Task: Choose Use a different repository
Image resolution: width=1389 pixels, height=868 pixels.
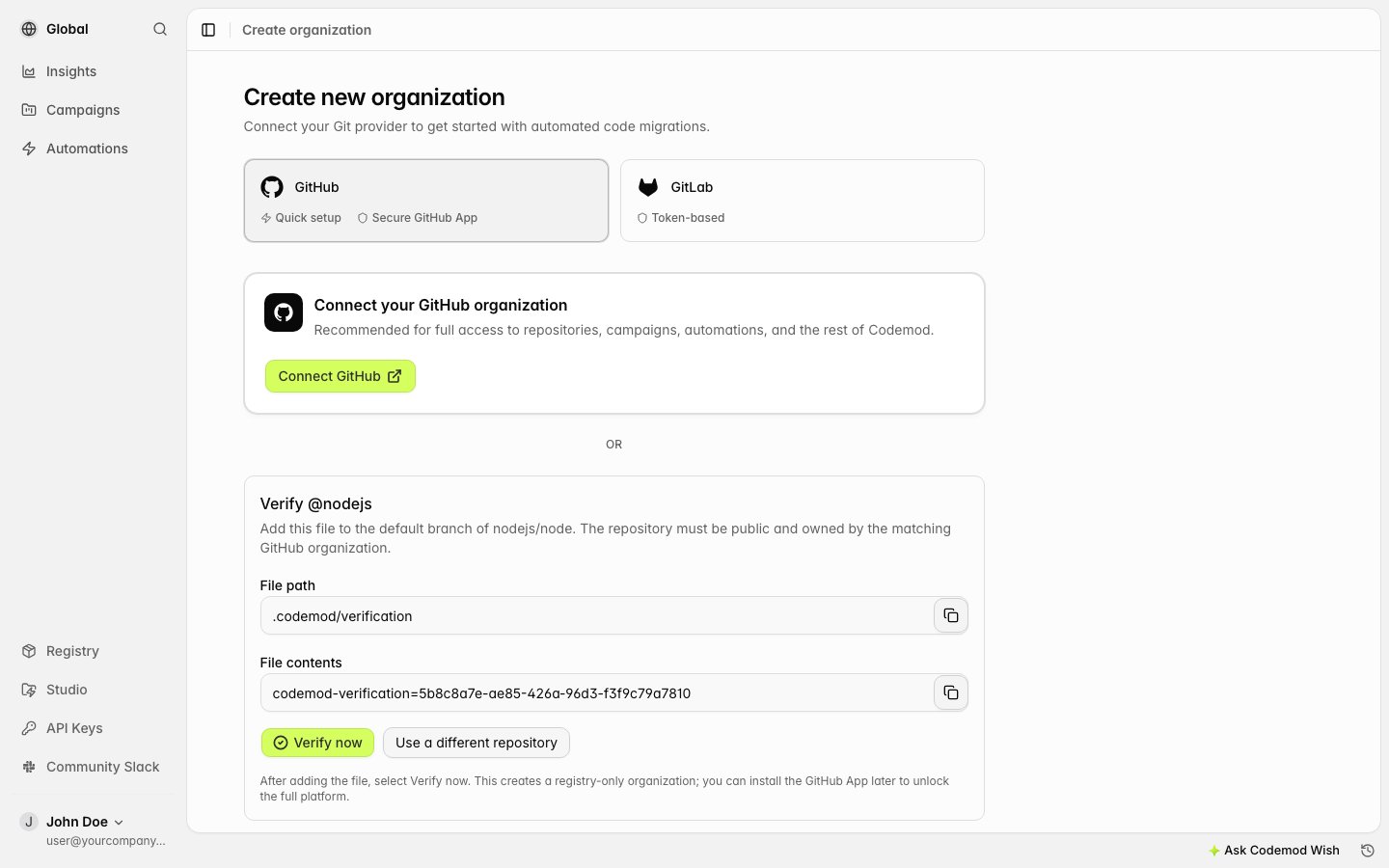Action: (477, 743)
